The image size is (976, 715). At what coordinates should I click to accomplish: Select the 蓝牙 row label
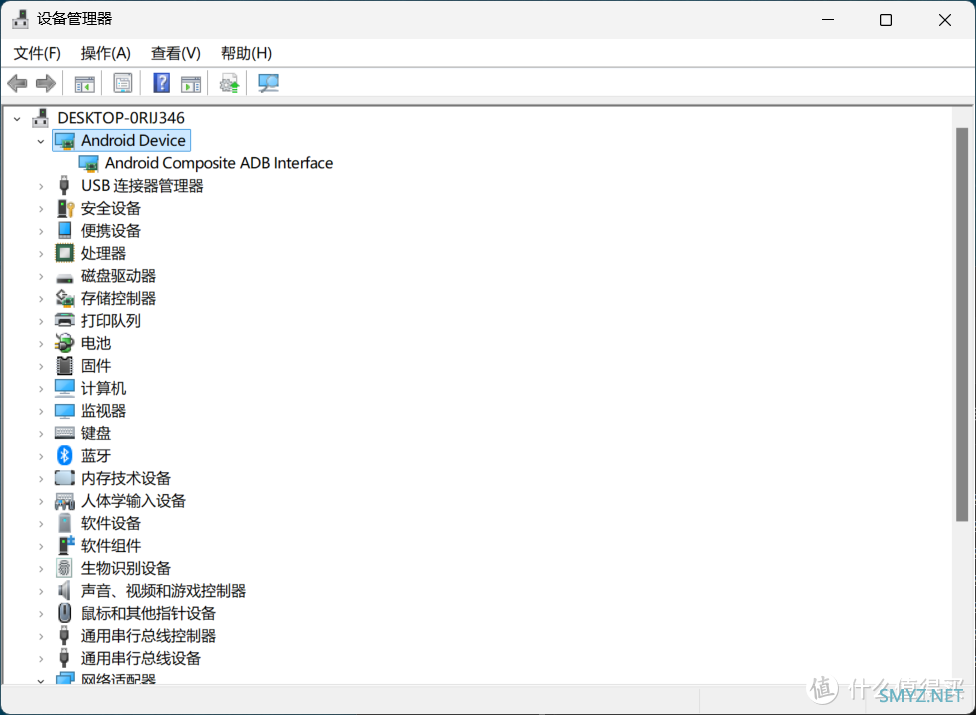96,456
